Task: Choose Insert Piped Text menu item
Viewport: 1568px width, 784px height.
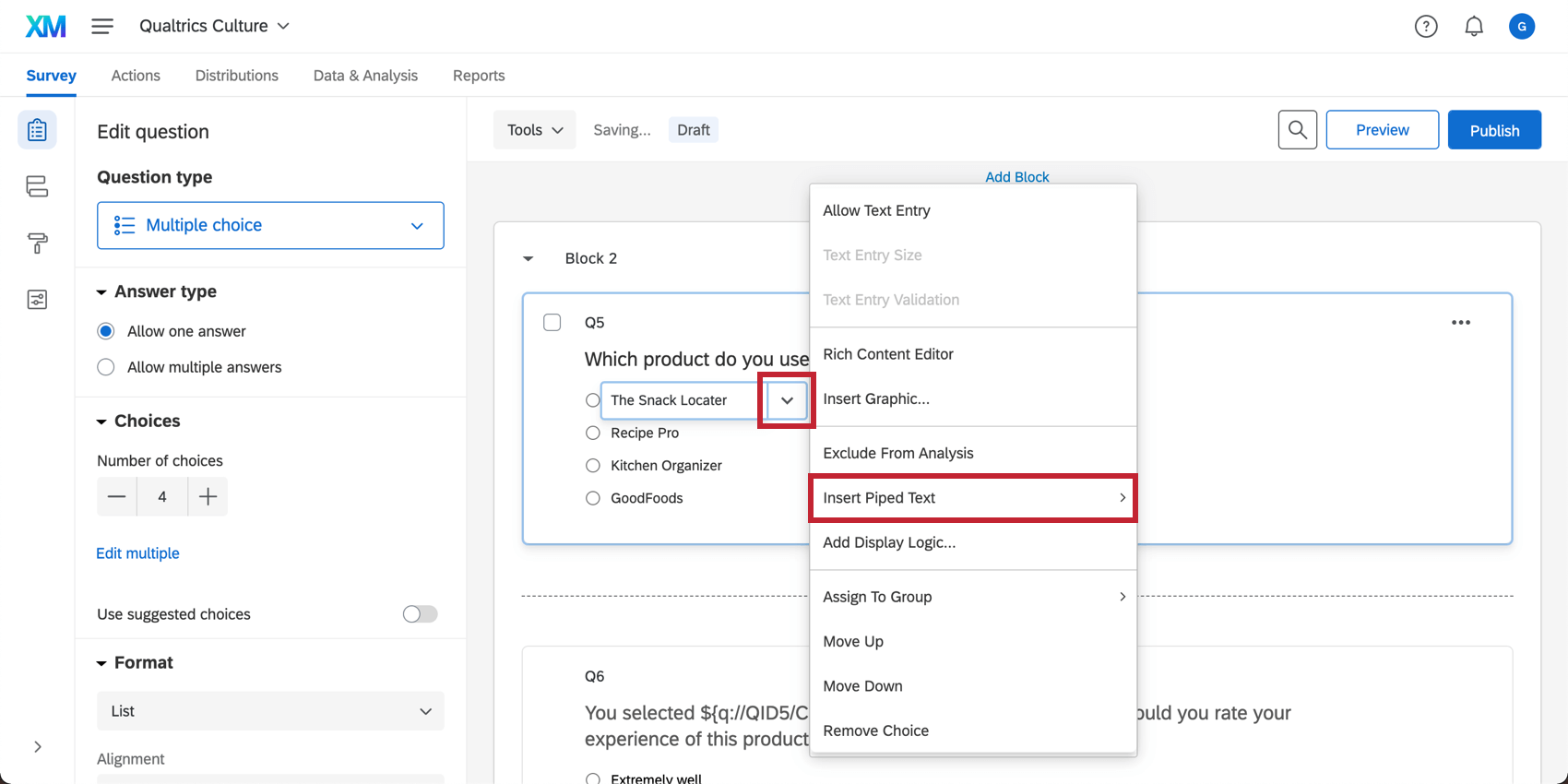Action: point(972,498)
